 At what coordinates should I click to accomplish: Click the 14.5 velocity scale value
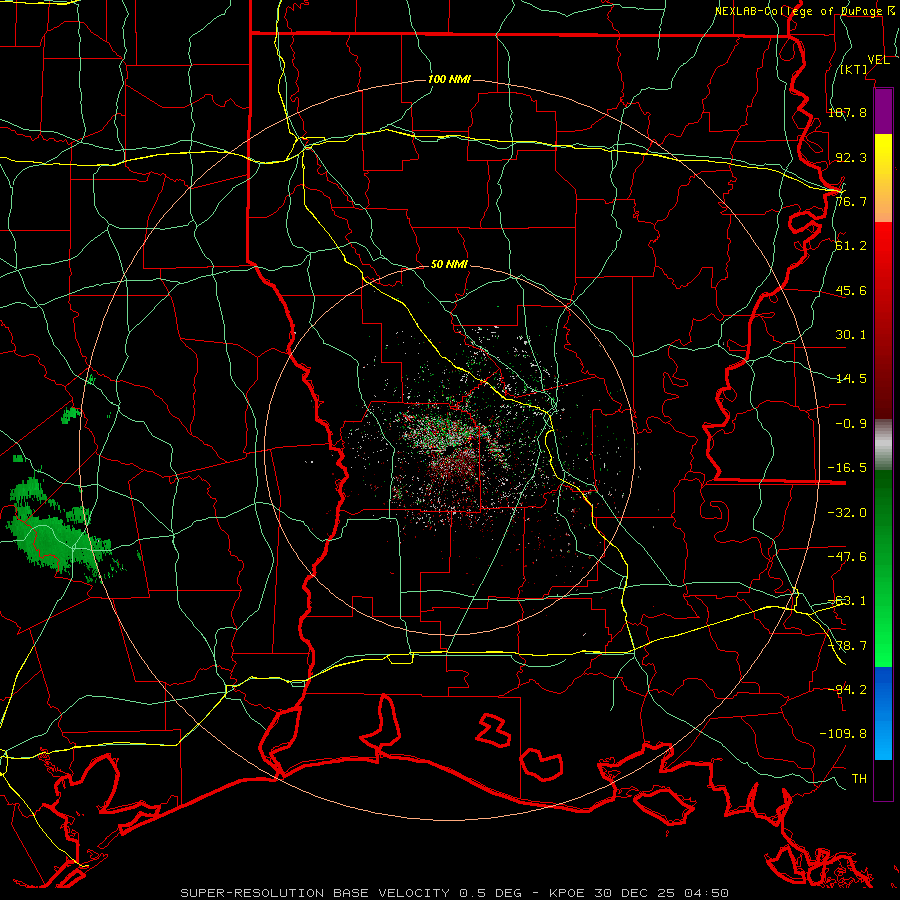[x=851, y=379]
